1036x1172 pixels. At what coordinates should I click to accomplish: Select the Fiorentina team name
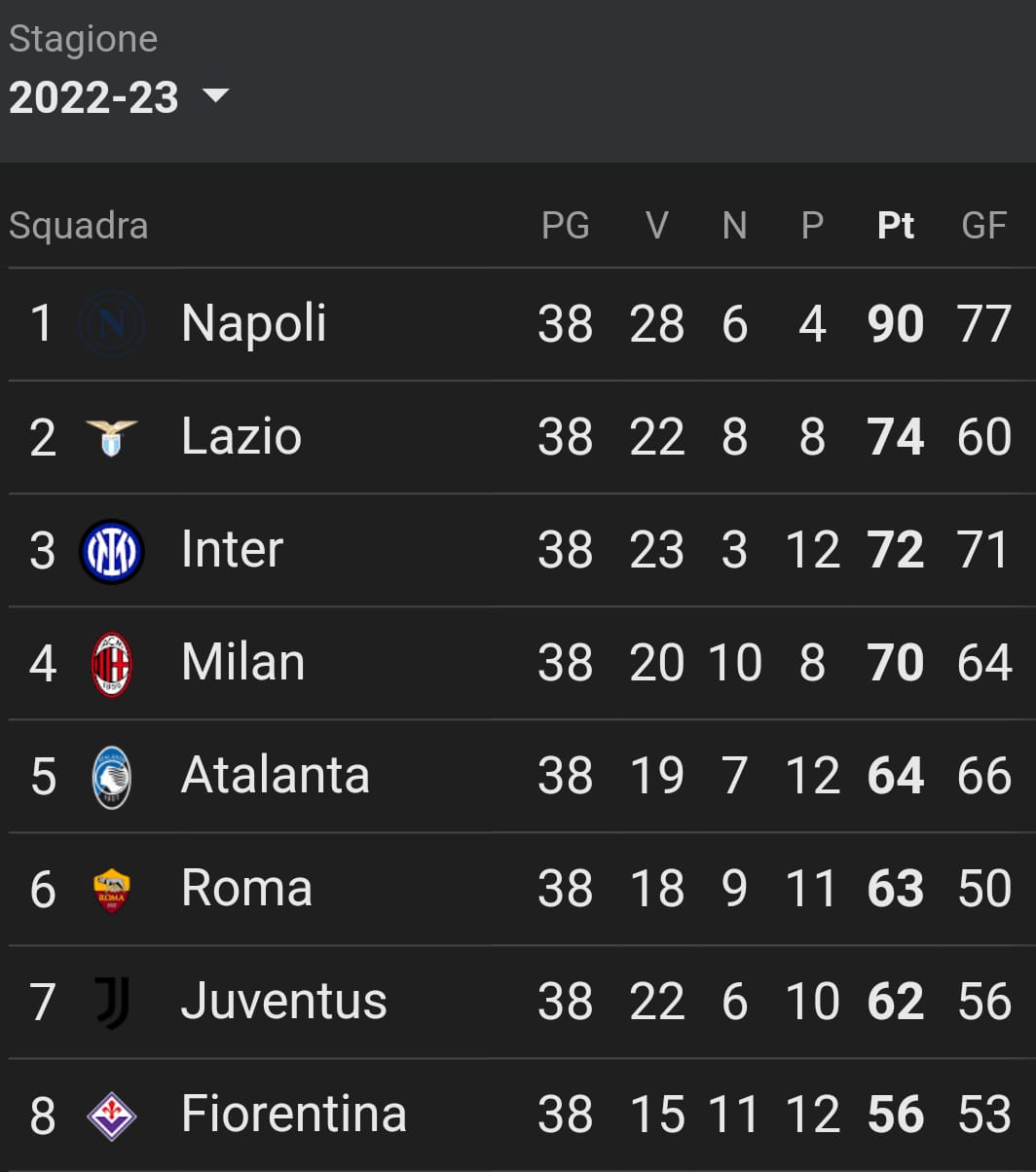pos(294,1114)
